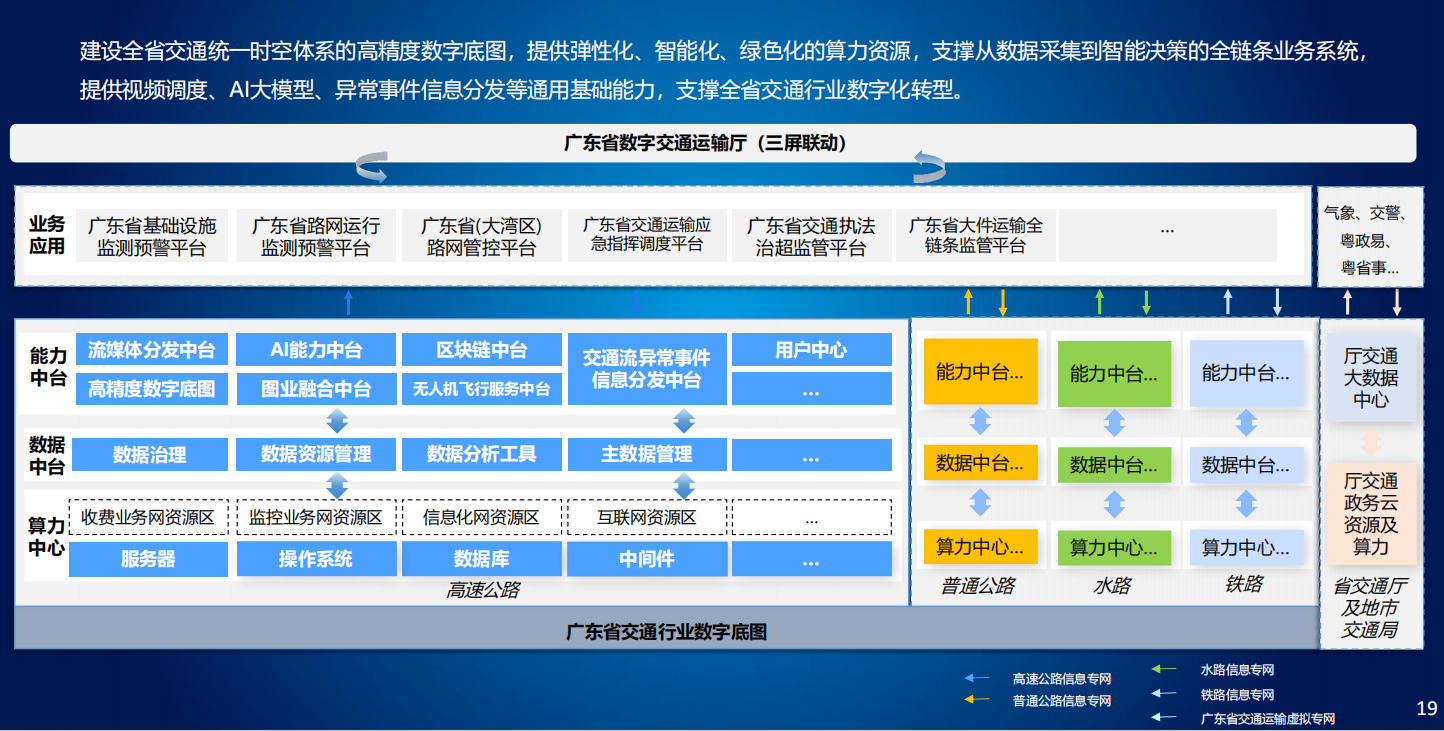Image resolution: width=1444 pixels, height=731 pixels.
Task: Enable the 区块链中台 capability block
Action: tap(481, 349)
